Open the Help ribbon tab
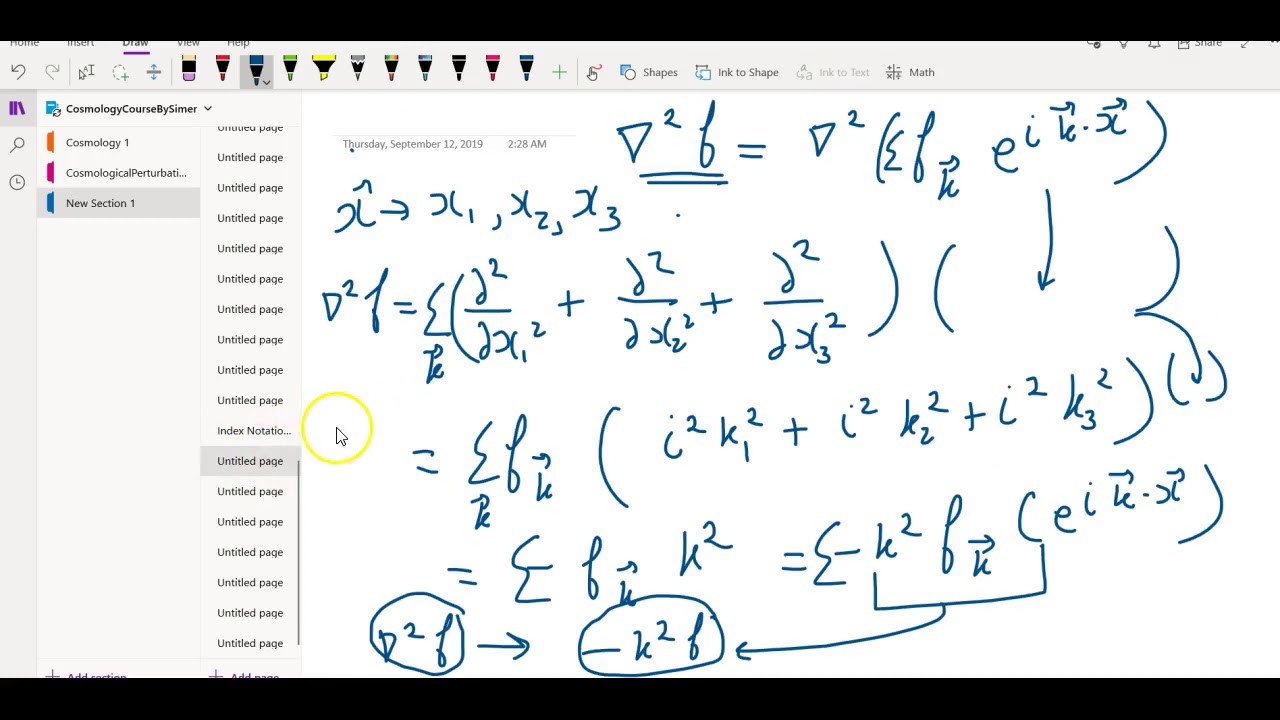1280x720 pixels. (238, 43)
